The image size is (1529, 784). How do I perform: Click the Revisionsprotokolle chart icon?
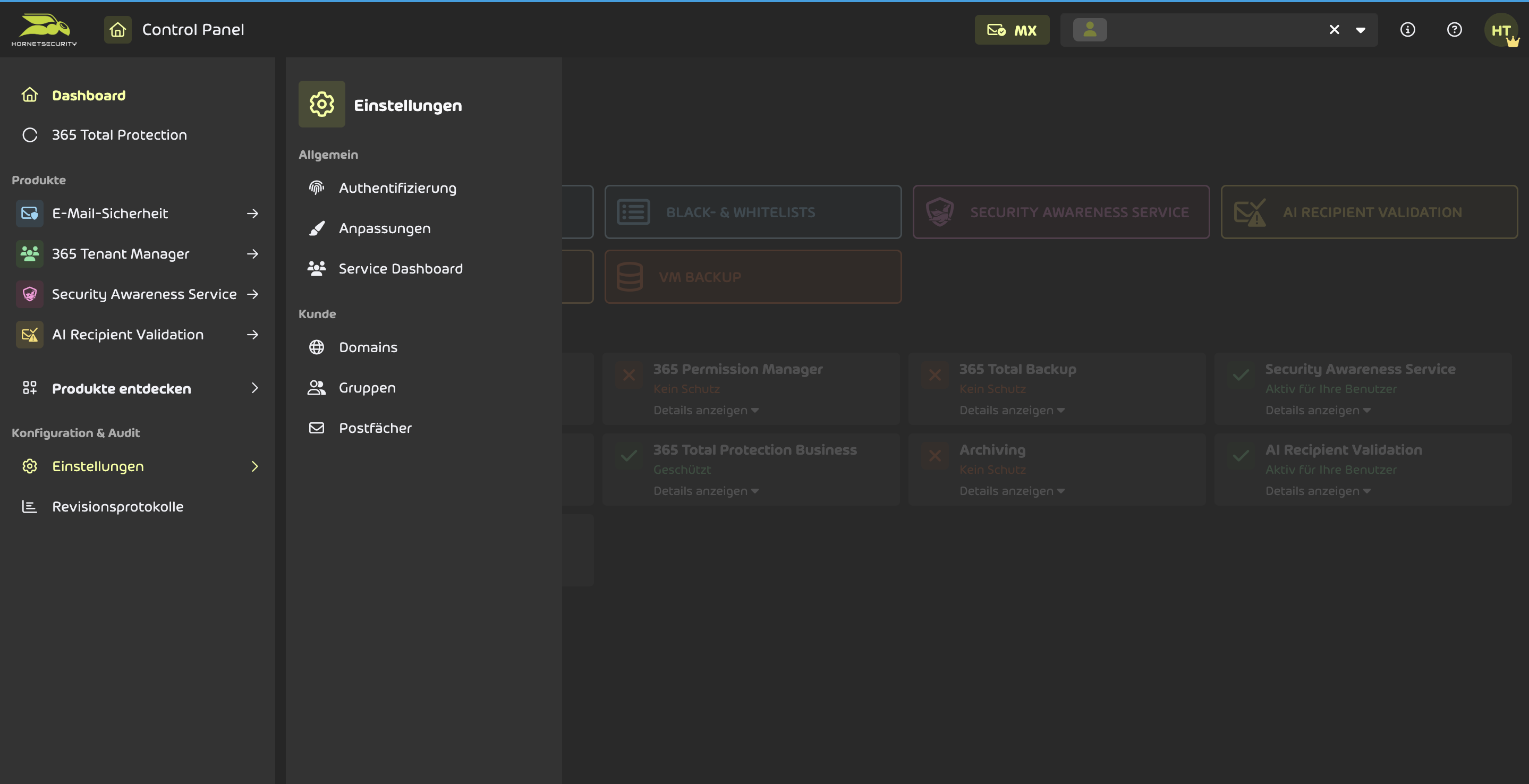pos(30,506)
